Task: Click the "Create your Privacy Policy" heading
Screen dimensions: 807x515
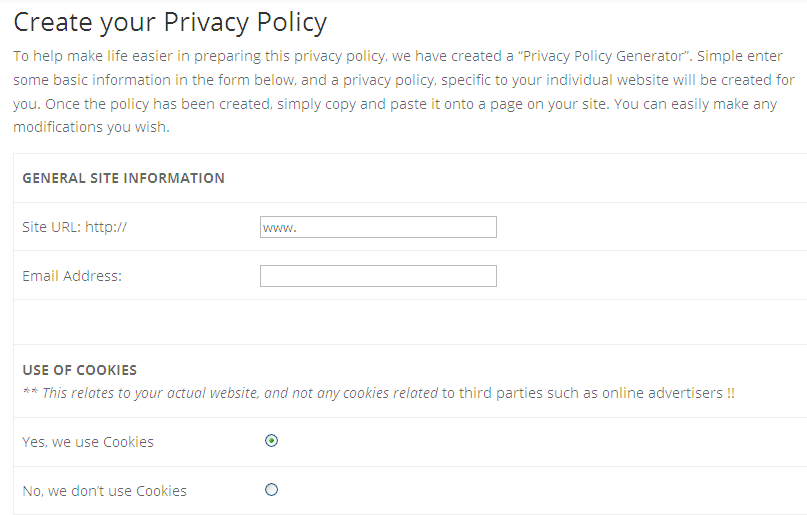Action: coord(170,21)
